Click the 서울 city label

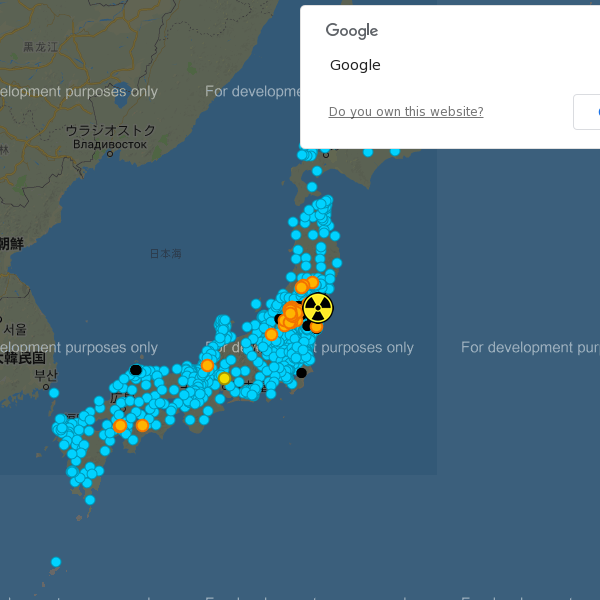point(15,329)
